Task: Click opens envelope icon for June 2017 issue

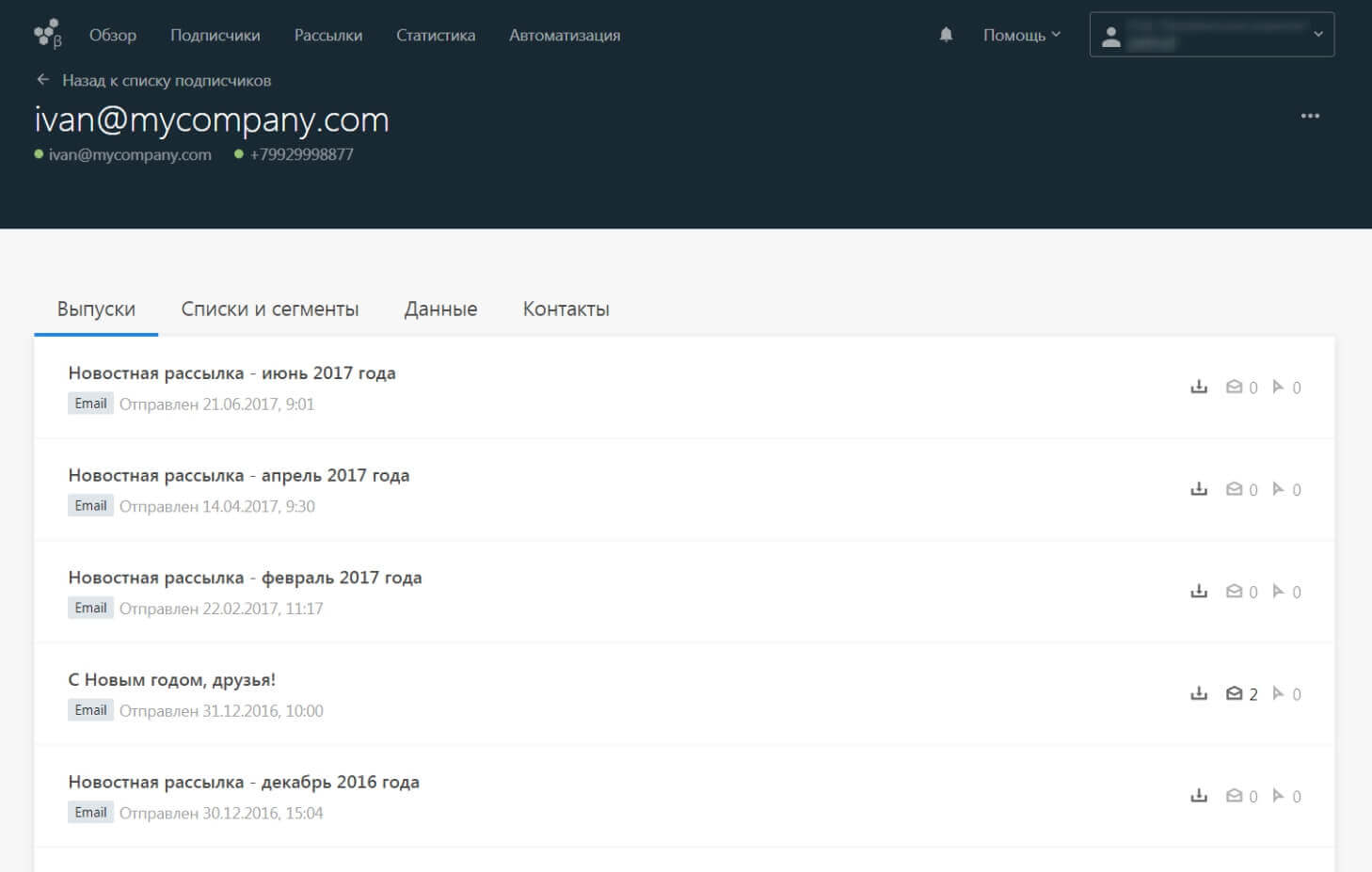Action: point(1234,387)
